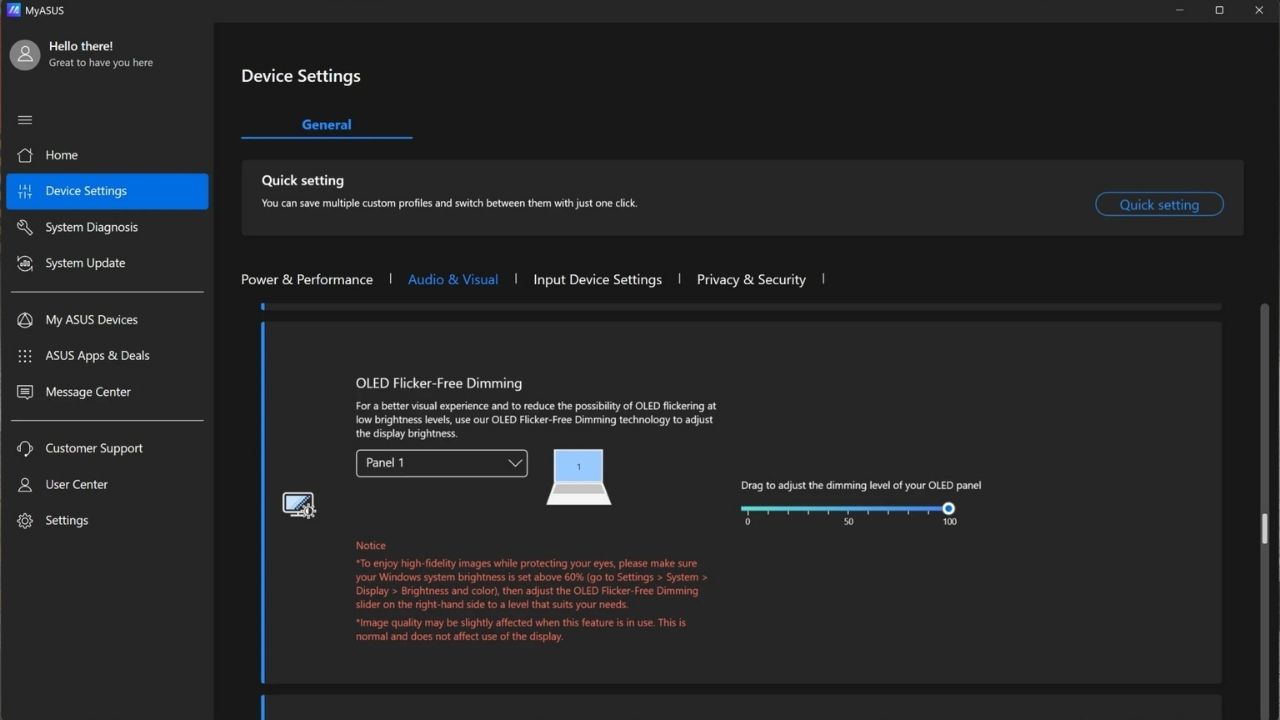The height and width of the screenshot is (720, 1280).
Task: Click the Settings gear icon in sidebar
Action: coord(25,520)
